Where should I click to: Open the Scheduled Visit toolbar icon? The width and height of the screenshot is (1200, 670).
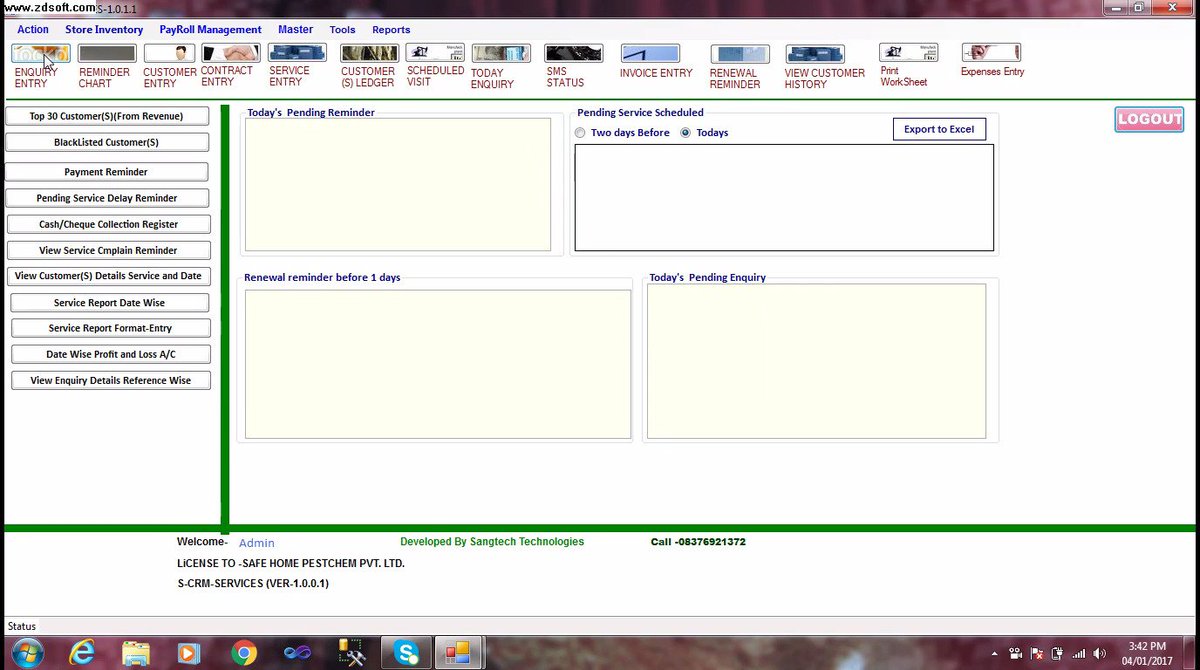tap(435, 53)
